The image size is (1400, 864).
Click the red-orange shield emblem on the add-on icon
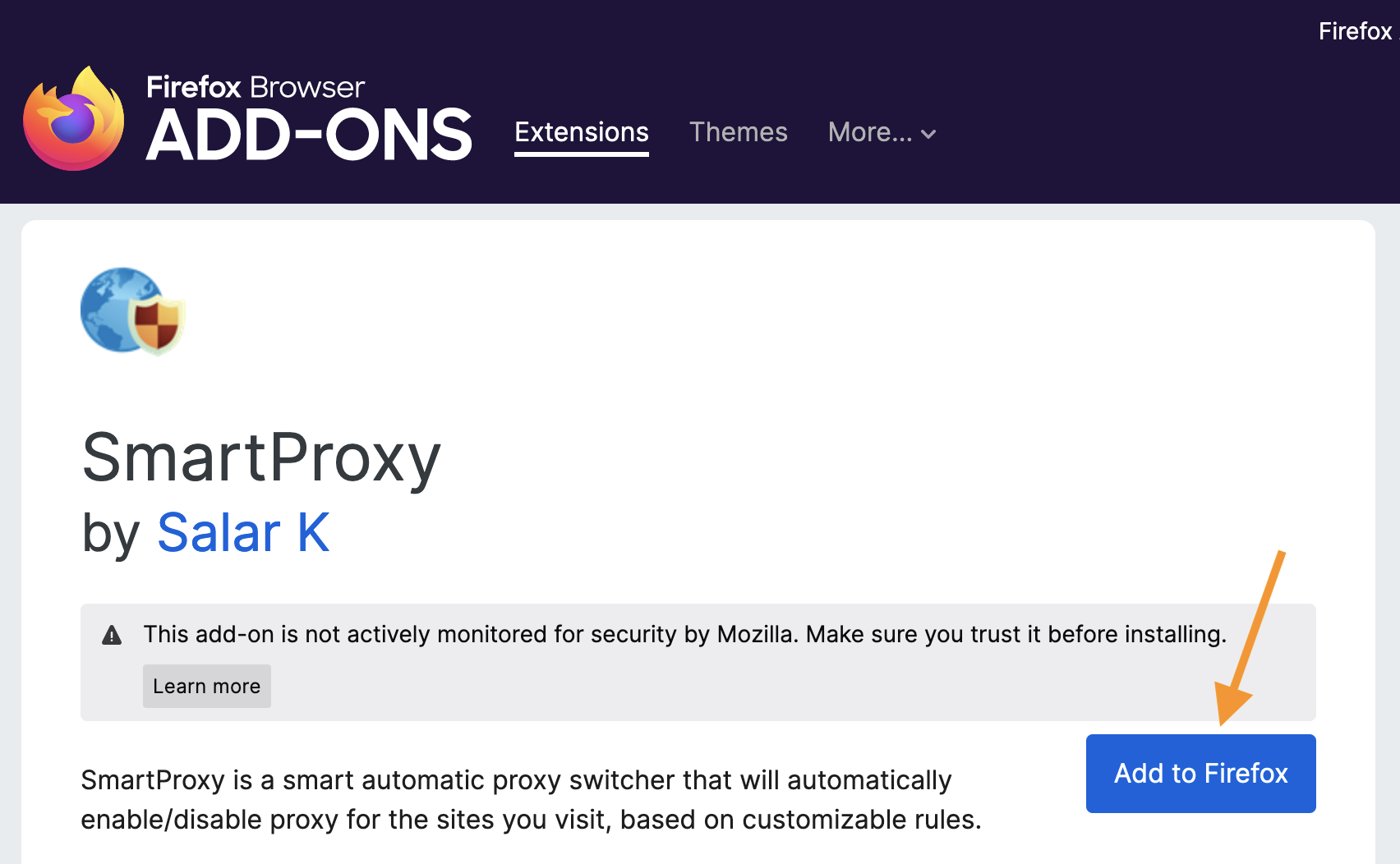(x=156, y=323)
